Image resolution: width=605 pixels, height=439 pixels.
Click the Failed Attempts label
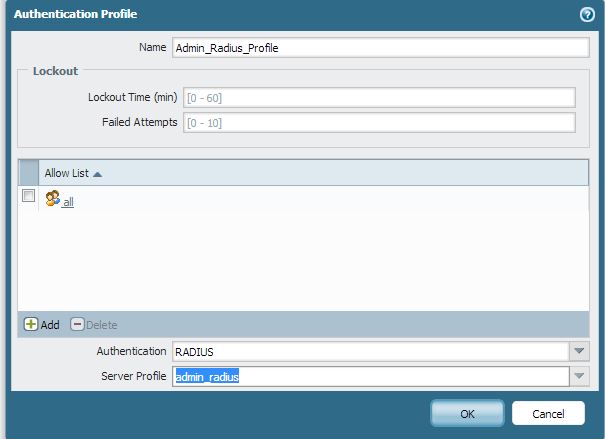(x=140, y=122)
